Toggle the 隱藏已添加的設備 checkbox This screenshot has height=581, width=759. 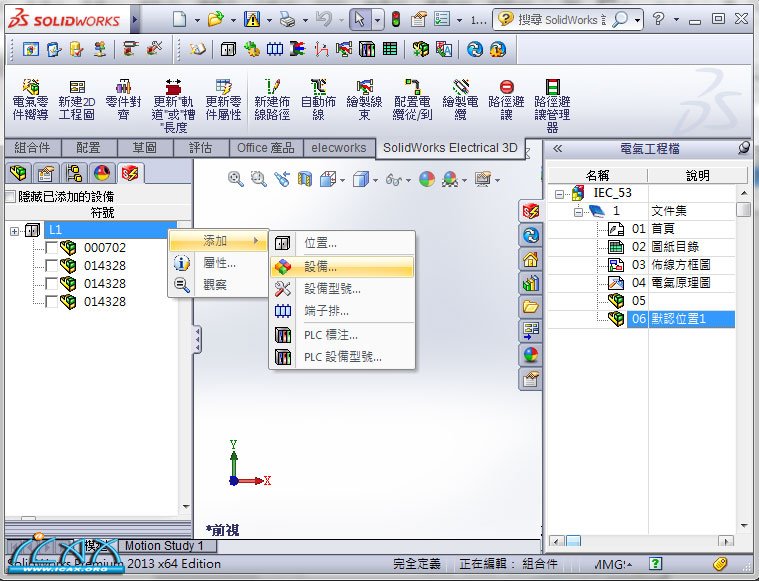10,197
